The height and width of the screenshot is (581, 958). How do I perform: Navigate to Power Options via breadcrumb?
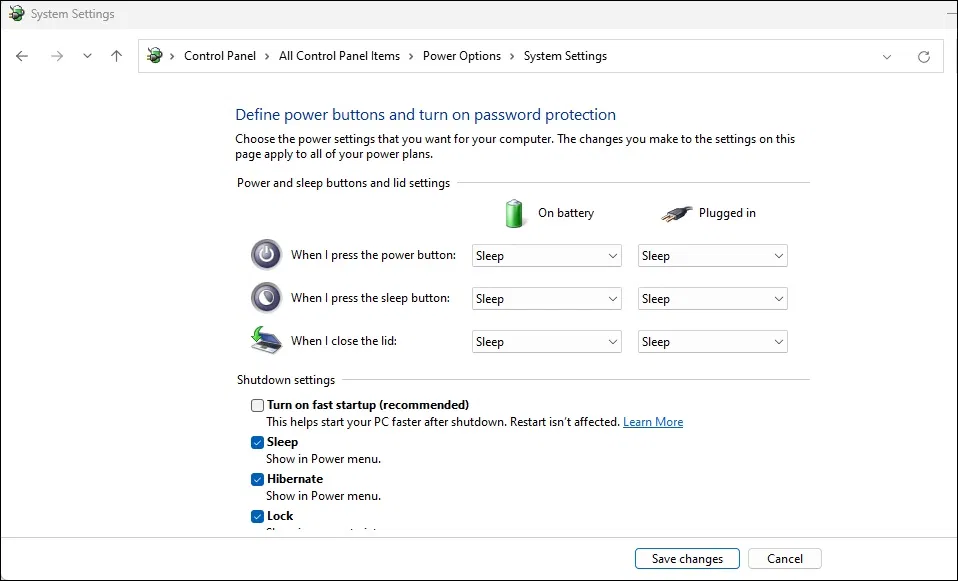461,56
